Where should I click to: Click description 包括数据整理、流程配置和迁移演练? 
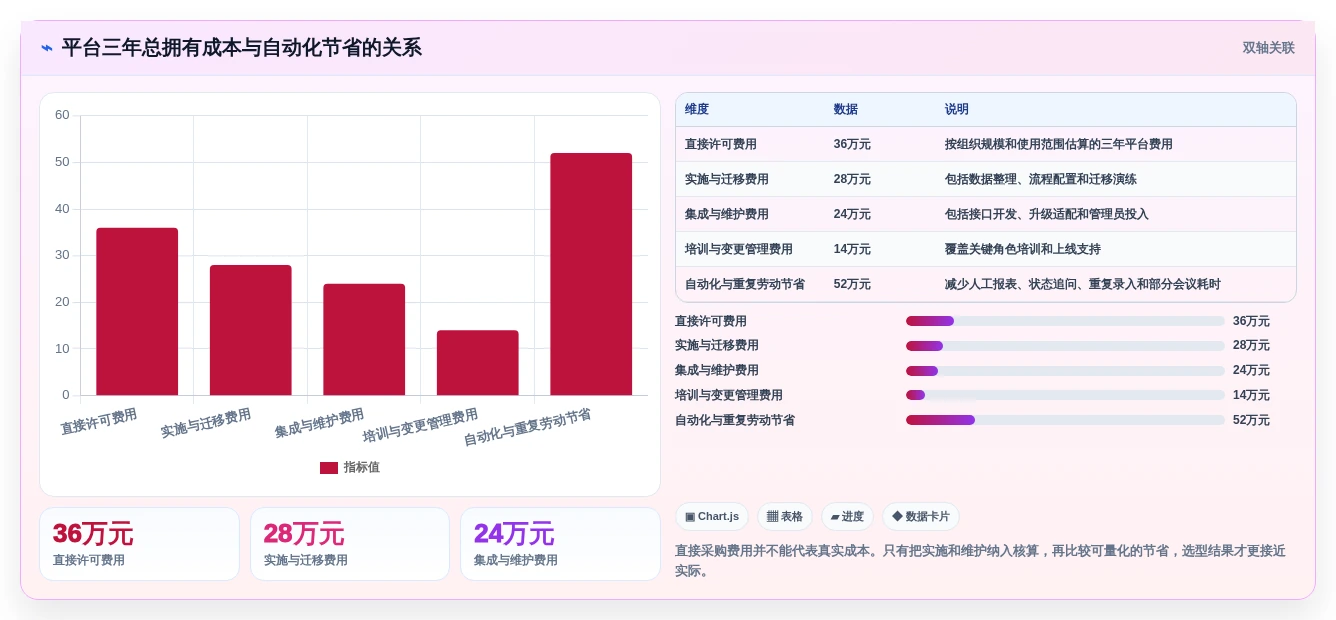[1040, 179]
